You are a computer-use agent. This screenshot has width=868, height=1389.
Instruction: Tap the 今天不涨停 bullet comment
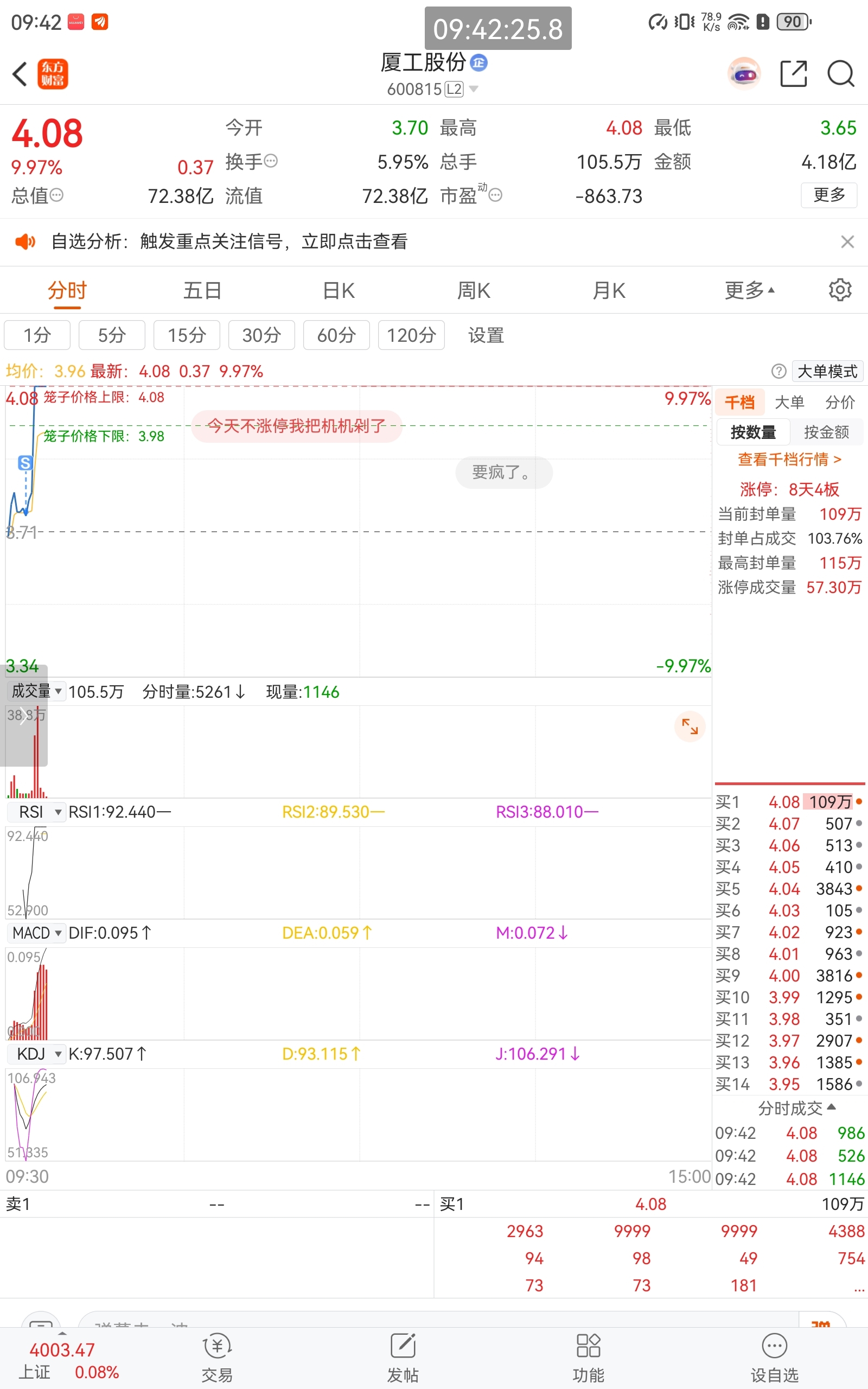tap(296, 425)
